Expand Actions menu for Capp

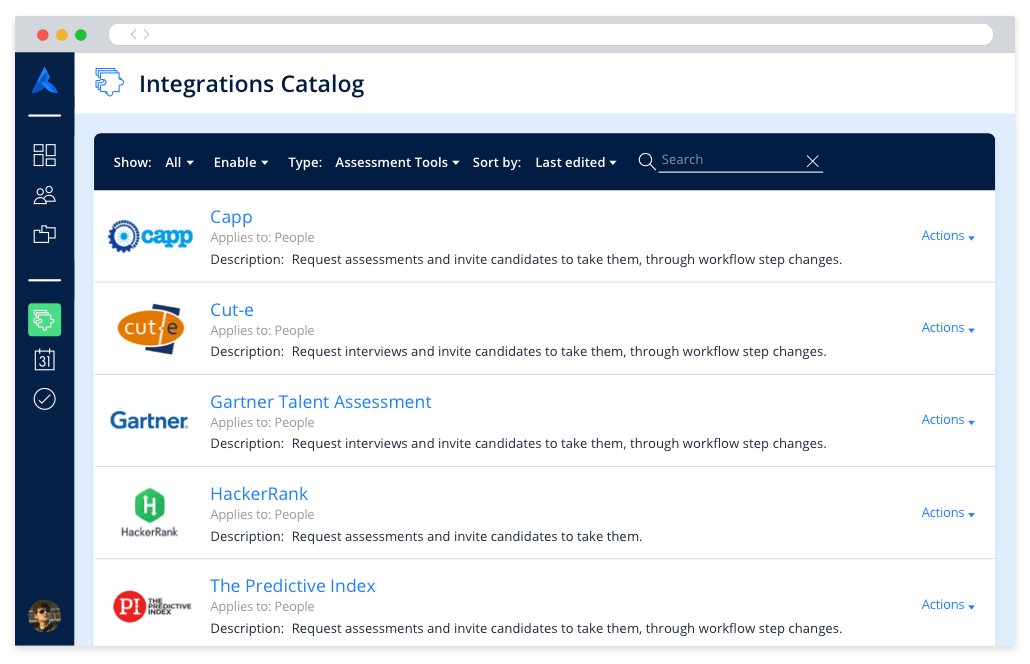click(947, 236)
